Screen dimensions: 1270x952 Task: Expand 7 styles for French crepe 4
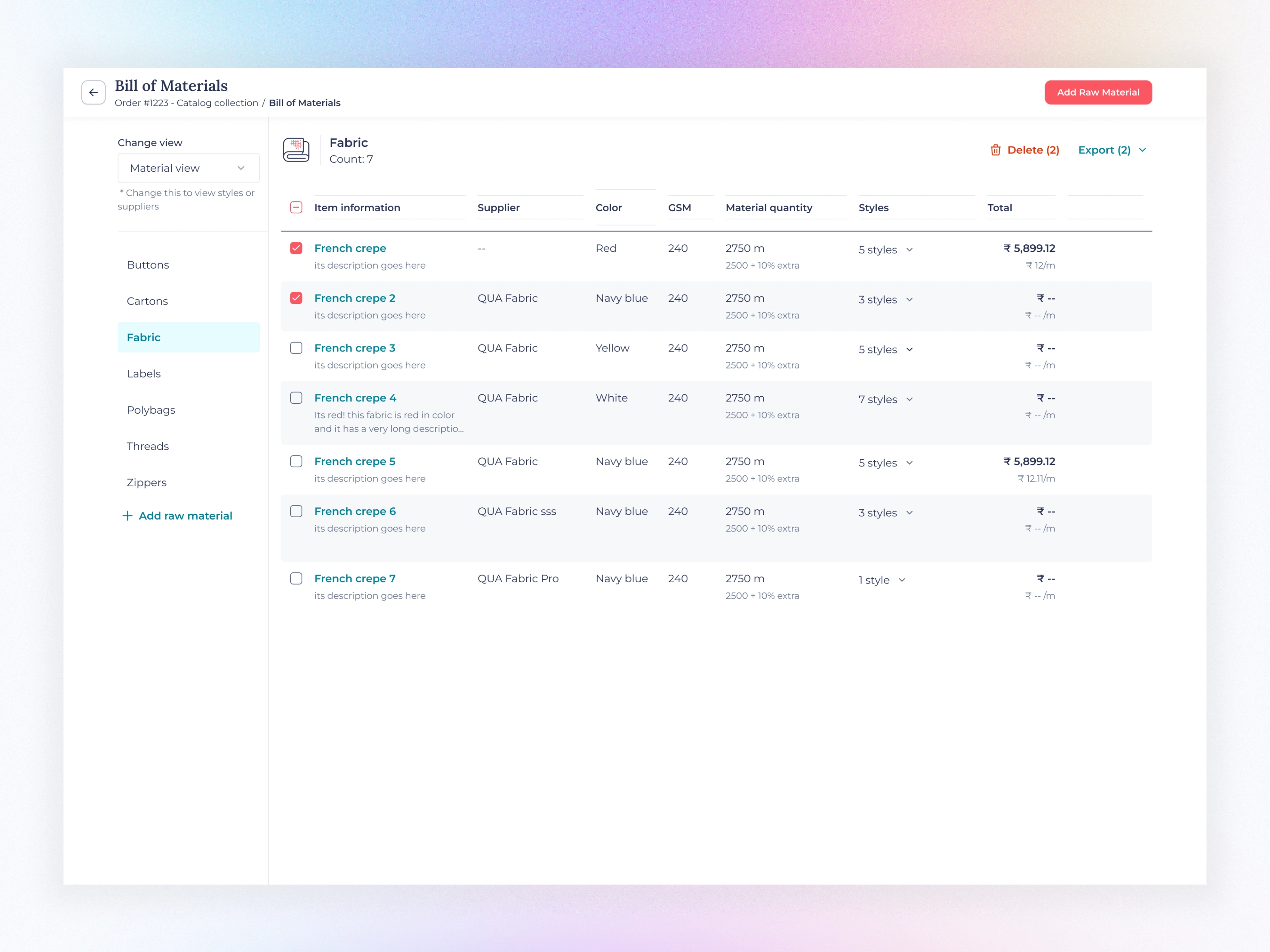(909, 399)
